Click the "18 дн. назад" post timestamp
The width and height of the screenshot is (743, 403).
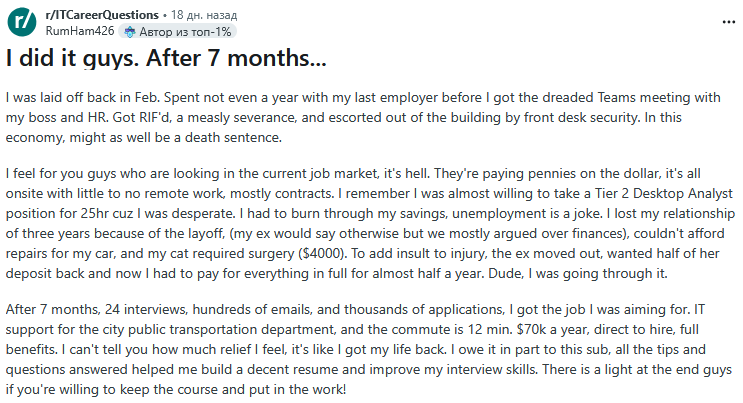pos(203,16)
